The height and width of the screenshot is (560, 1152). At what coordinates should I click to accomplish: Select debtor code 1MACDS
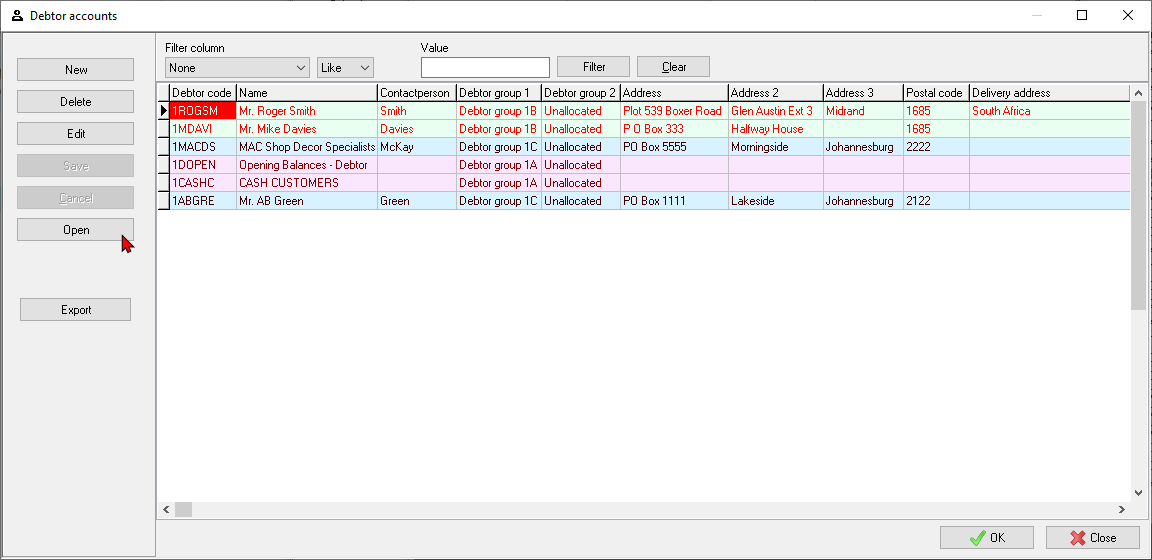click(x=202, y=146)
